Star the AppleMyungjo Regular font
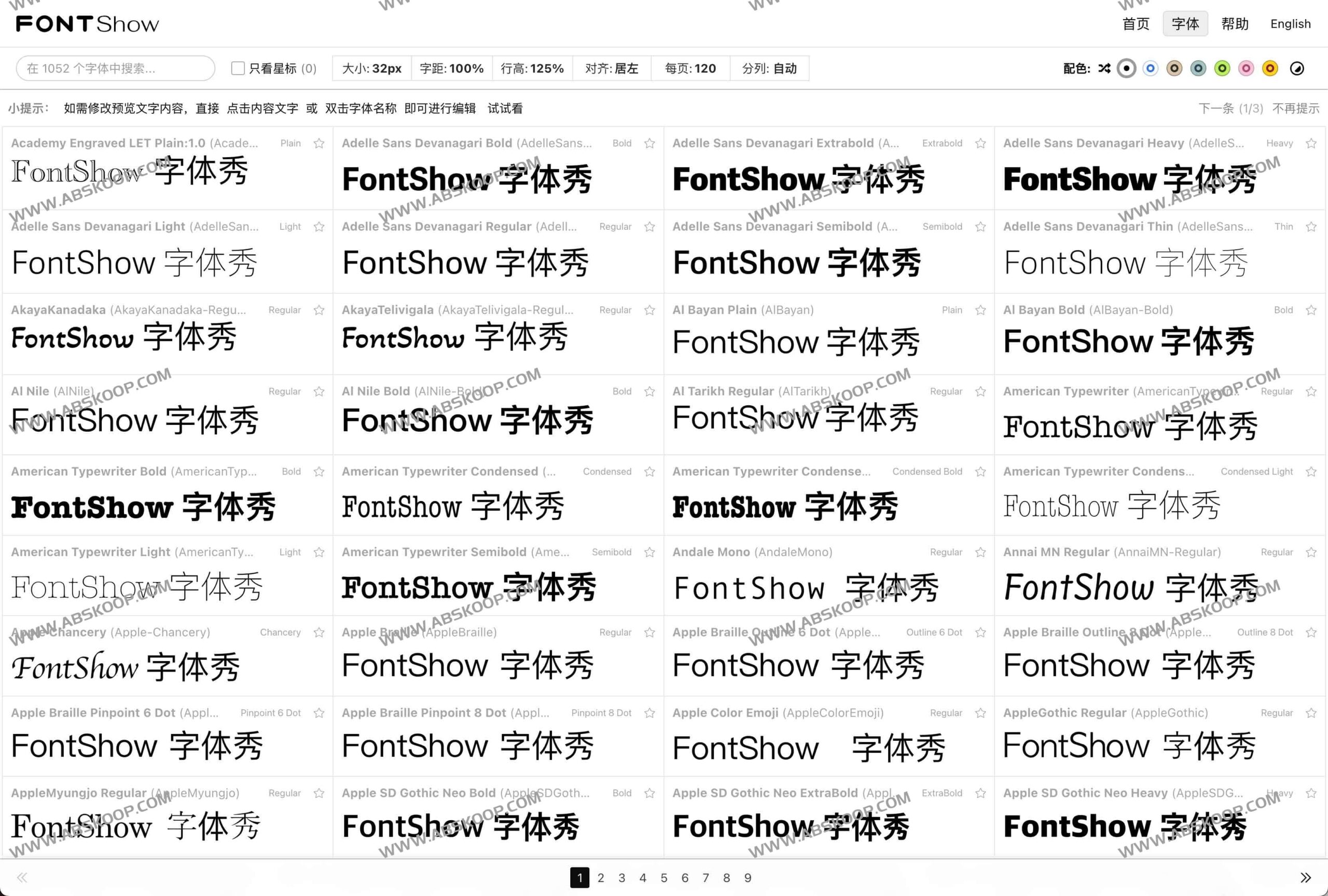The width and height of the screenshot is (1328, 896). [320, 793]
